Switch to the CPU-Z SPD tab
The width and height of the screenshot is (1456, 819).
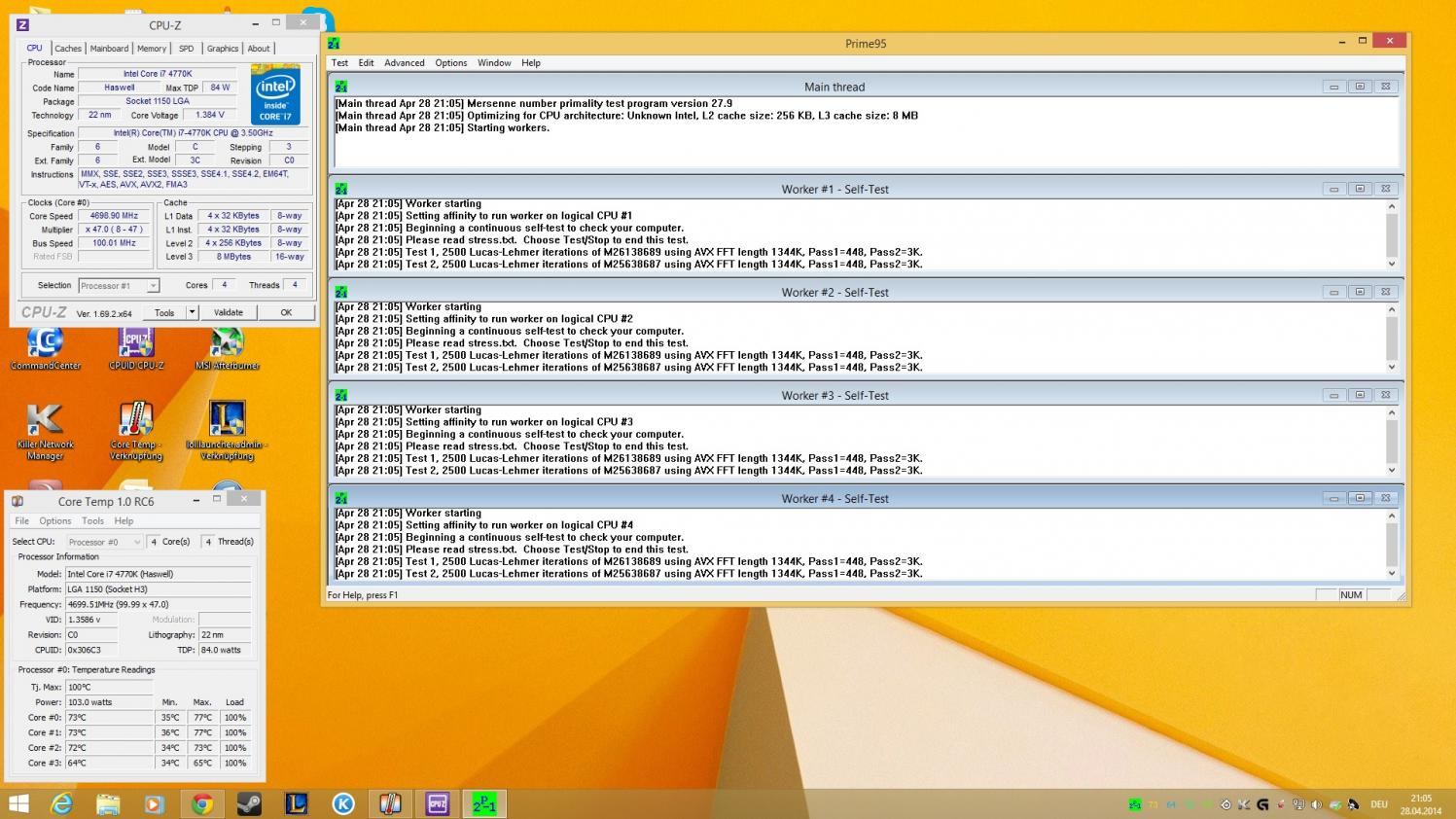pyautogui.click(x=186, y=49)
